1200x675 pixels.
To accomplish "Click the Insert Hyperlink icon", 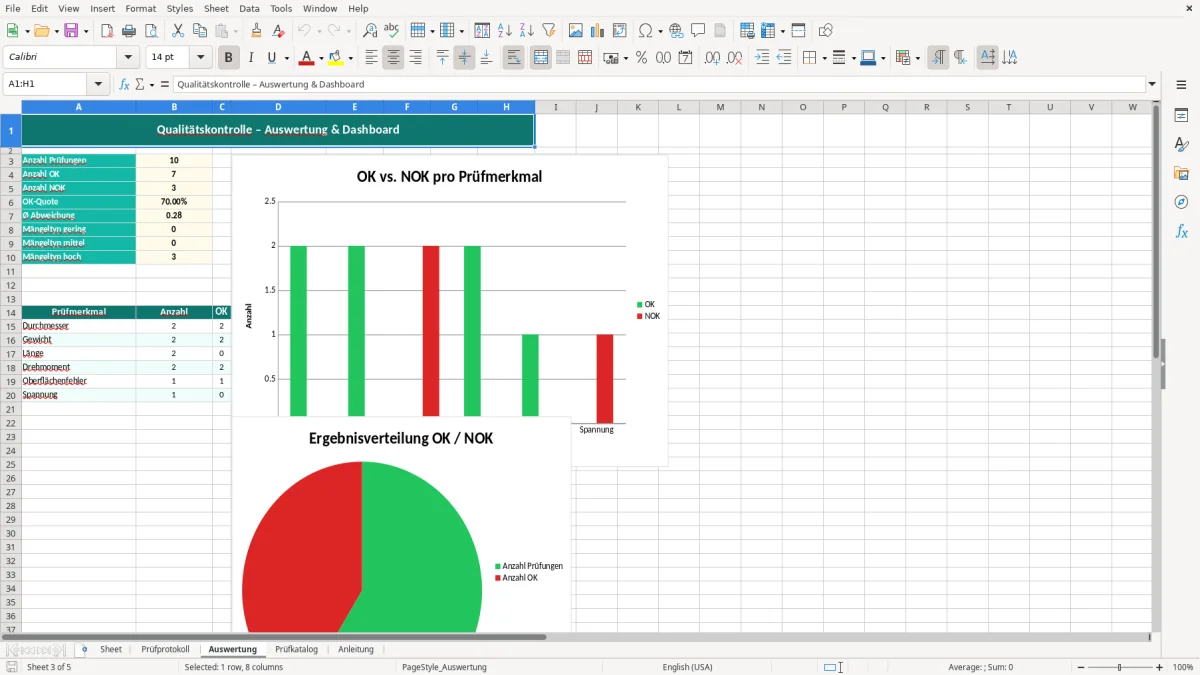I will point(676,31).
